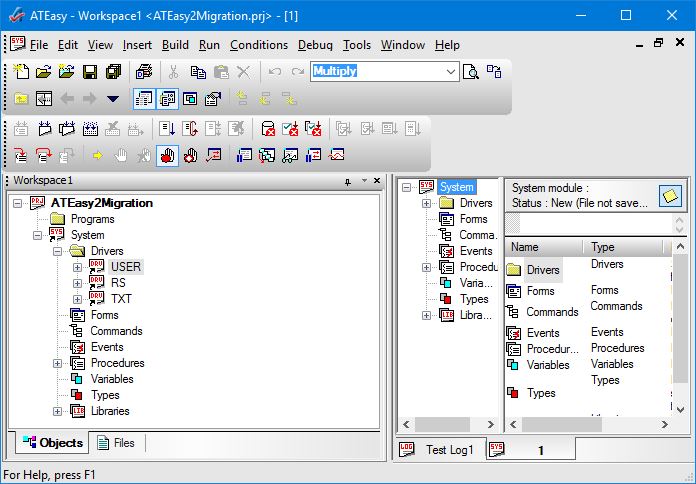Image resolution: width=696 pixels, height=484 pixels.
Task: Click the Save floppy disk icon
Action: (x=90, y=71)
